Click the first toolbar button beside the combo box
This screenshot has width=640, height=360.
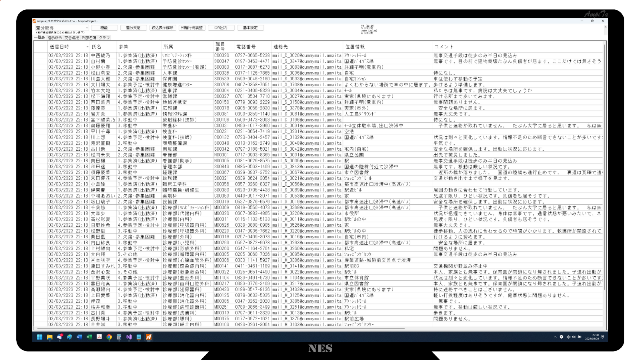click(104, 28)
